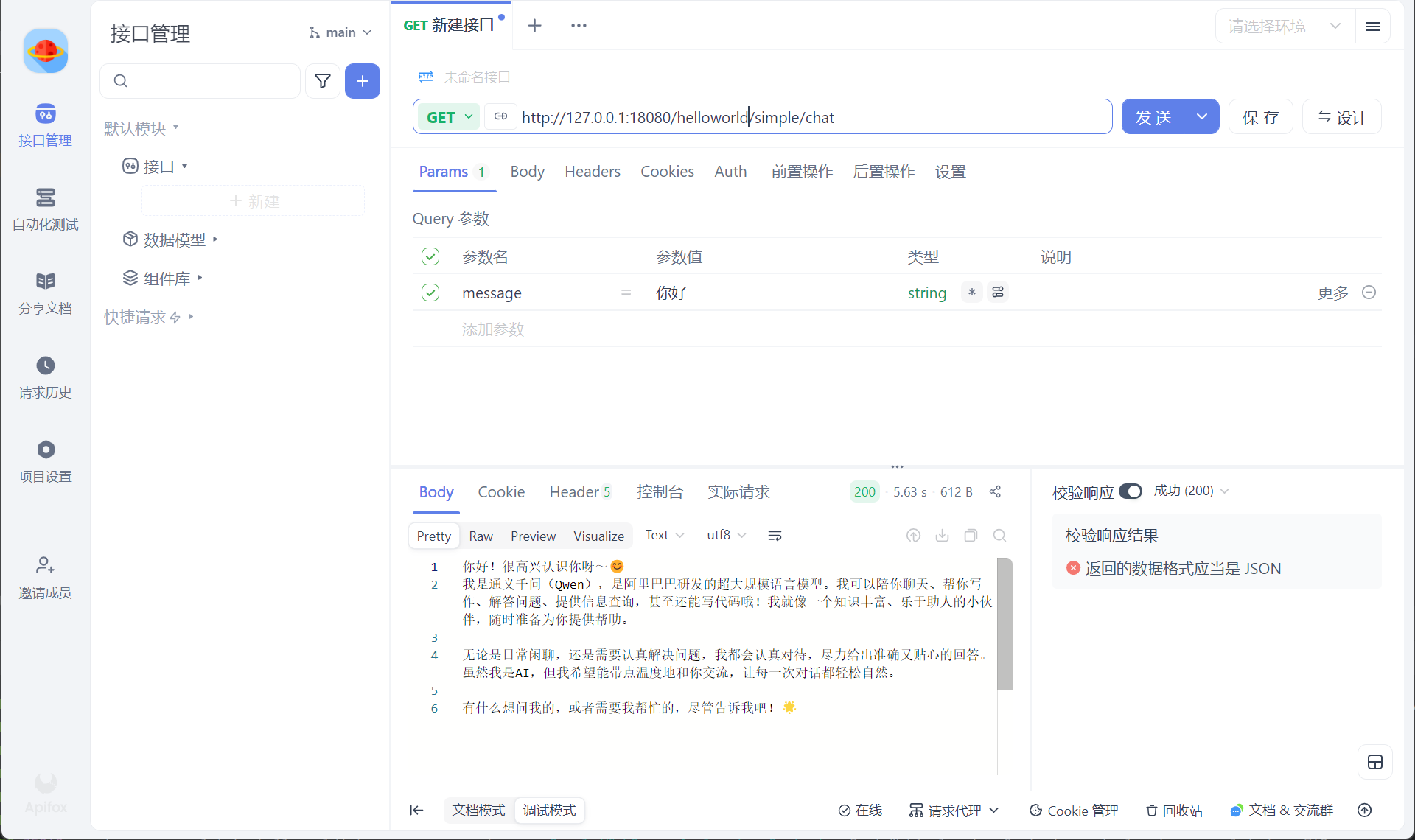
Task: Toggle off the 校验响应 switch
Action: [1131, 491]
